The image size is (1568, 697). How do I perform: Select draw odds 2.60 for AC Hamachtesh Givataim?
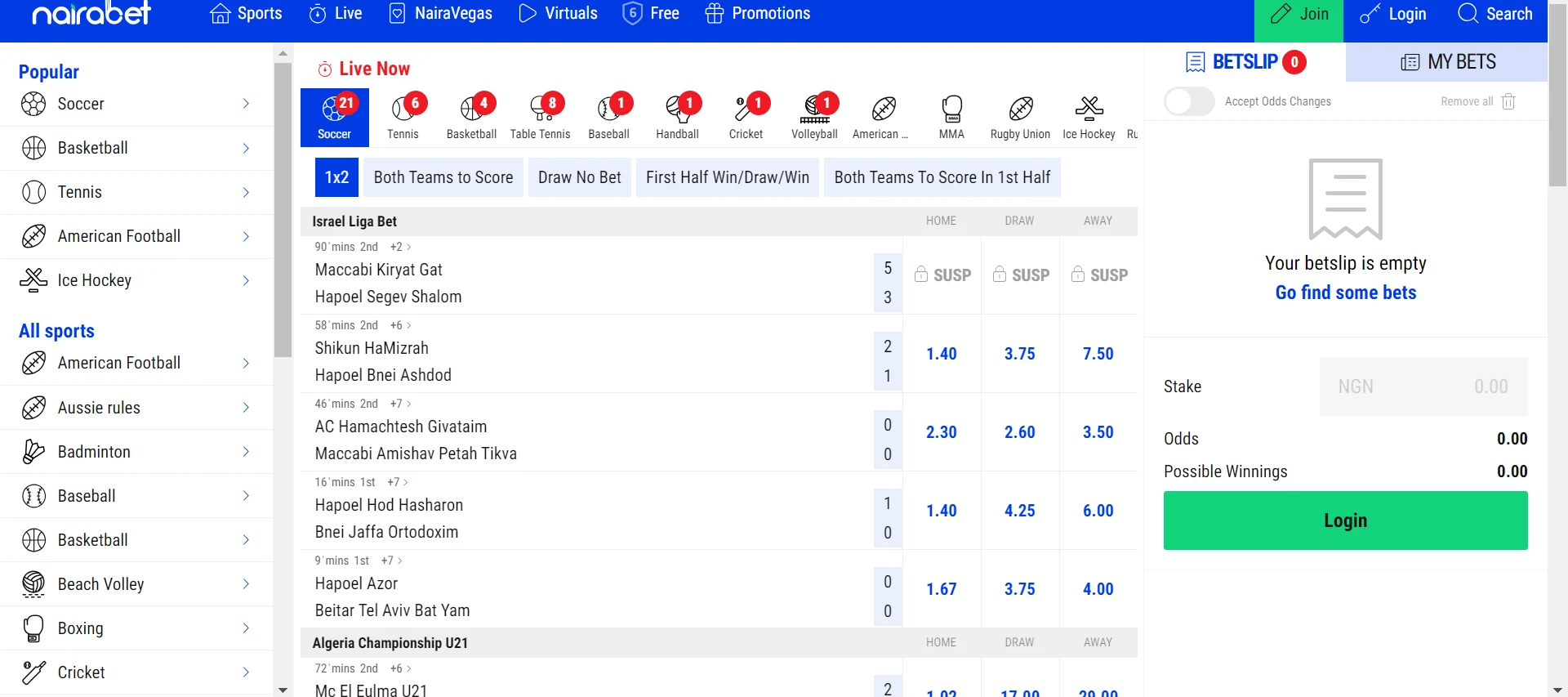[1020, 432]
